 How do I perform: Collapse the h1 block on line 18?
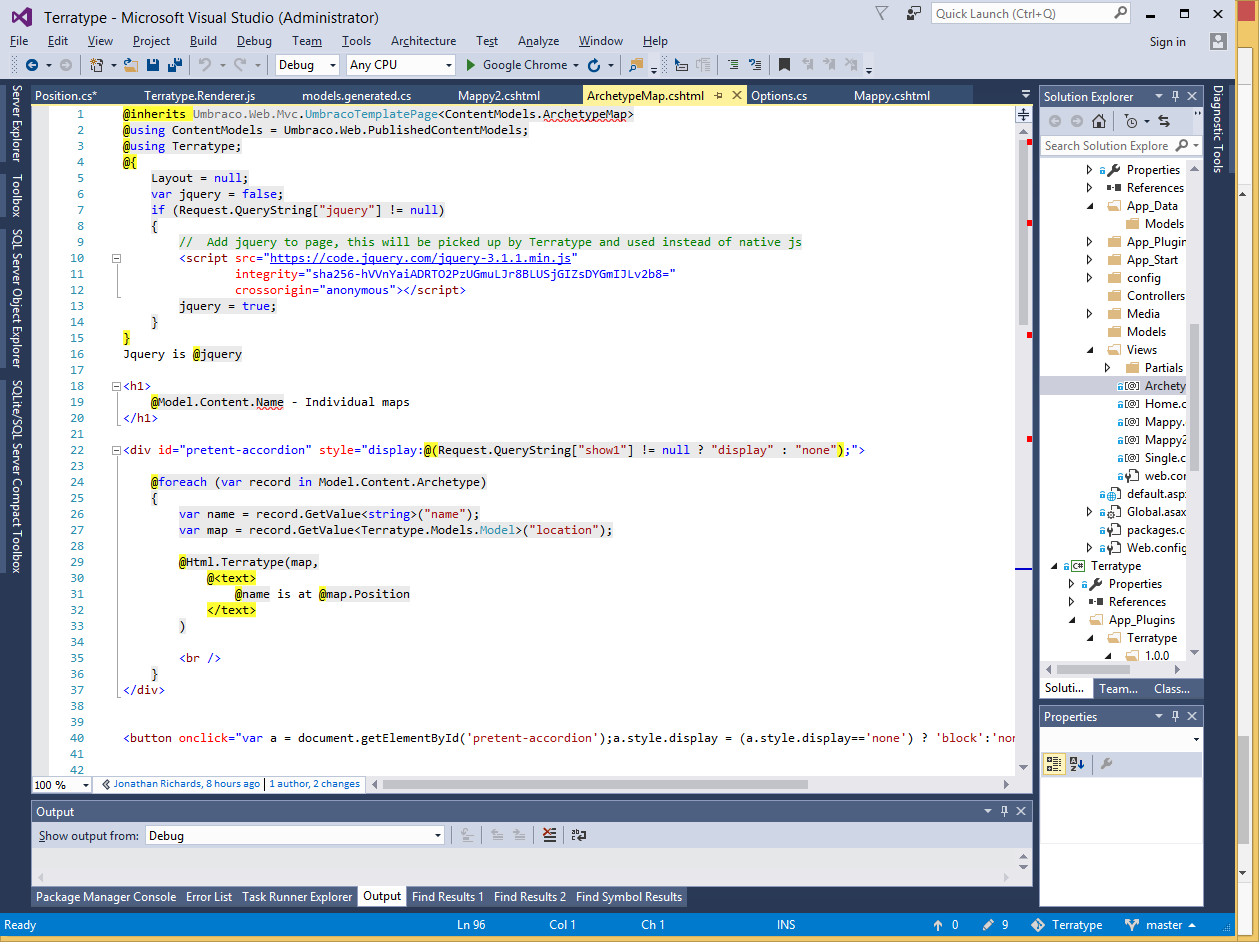(116, 386)
